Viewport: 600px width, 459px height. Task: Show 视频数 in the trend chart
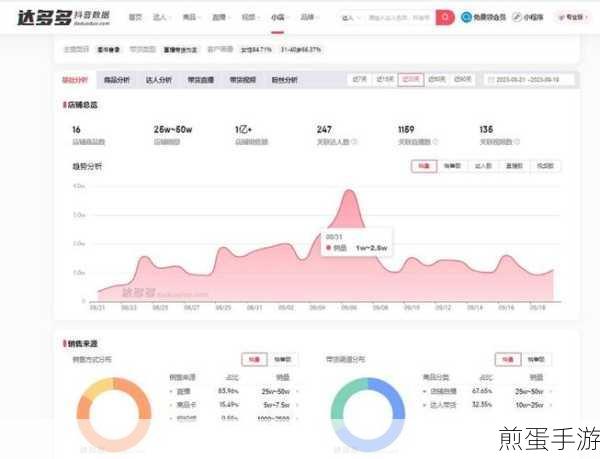coord(545,166)
